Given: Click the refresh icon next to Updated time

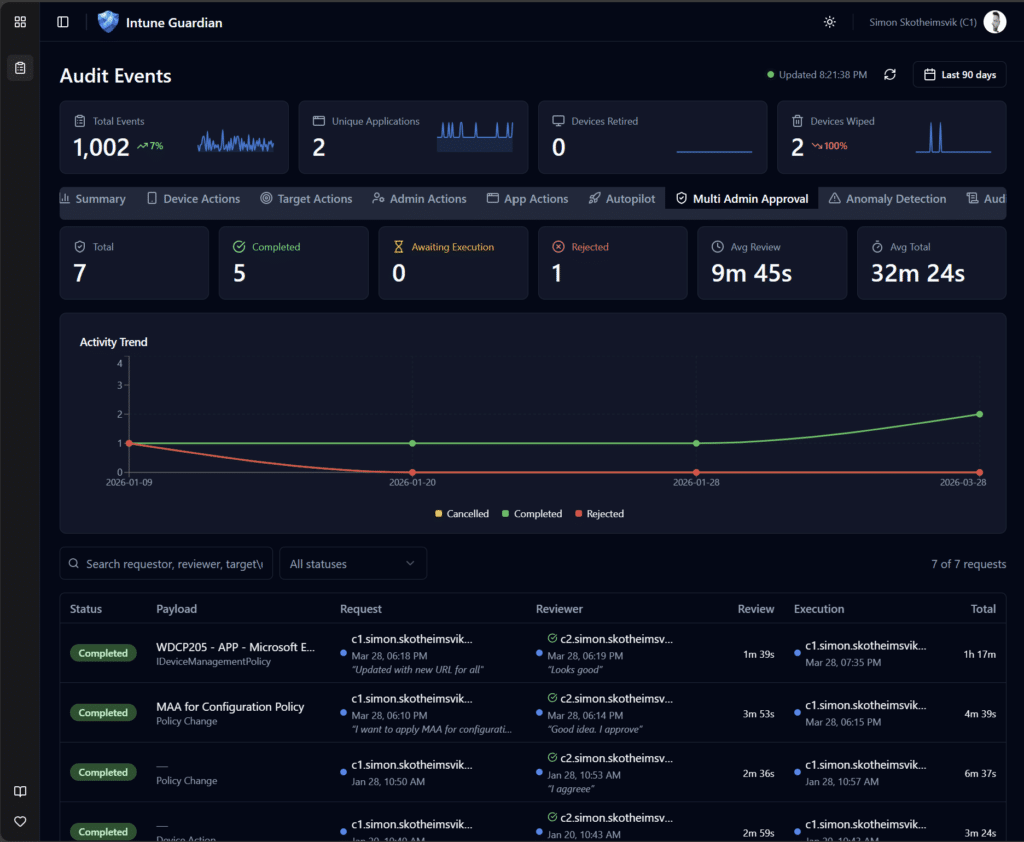Looking at the screenshot, I should (890, 75).
